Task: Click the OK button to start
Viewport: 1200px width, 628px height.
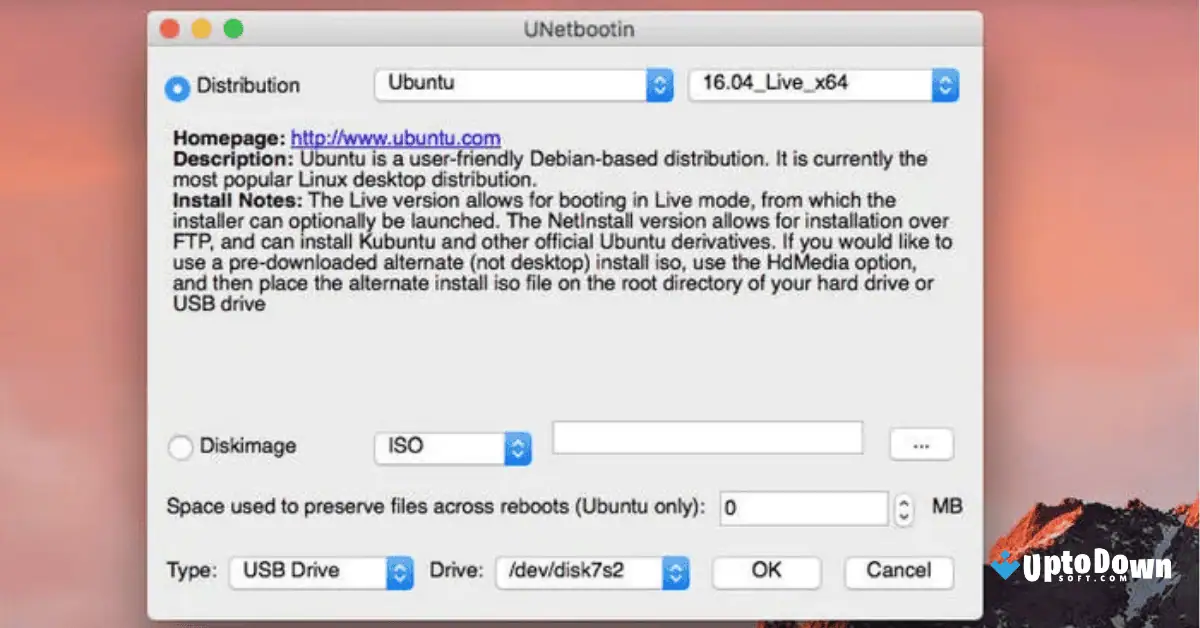Action: click(766, 571)
